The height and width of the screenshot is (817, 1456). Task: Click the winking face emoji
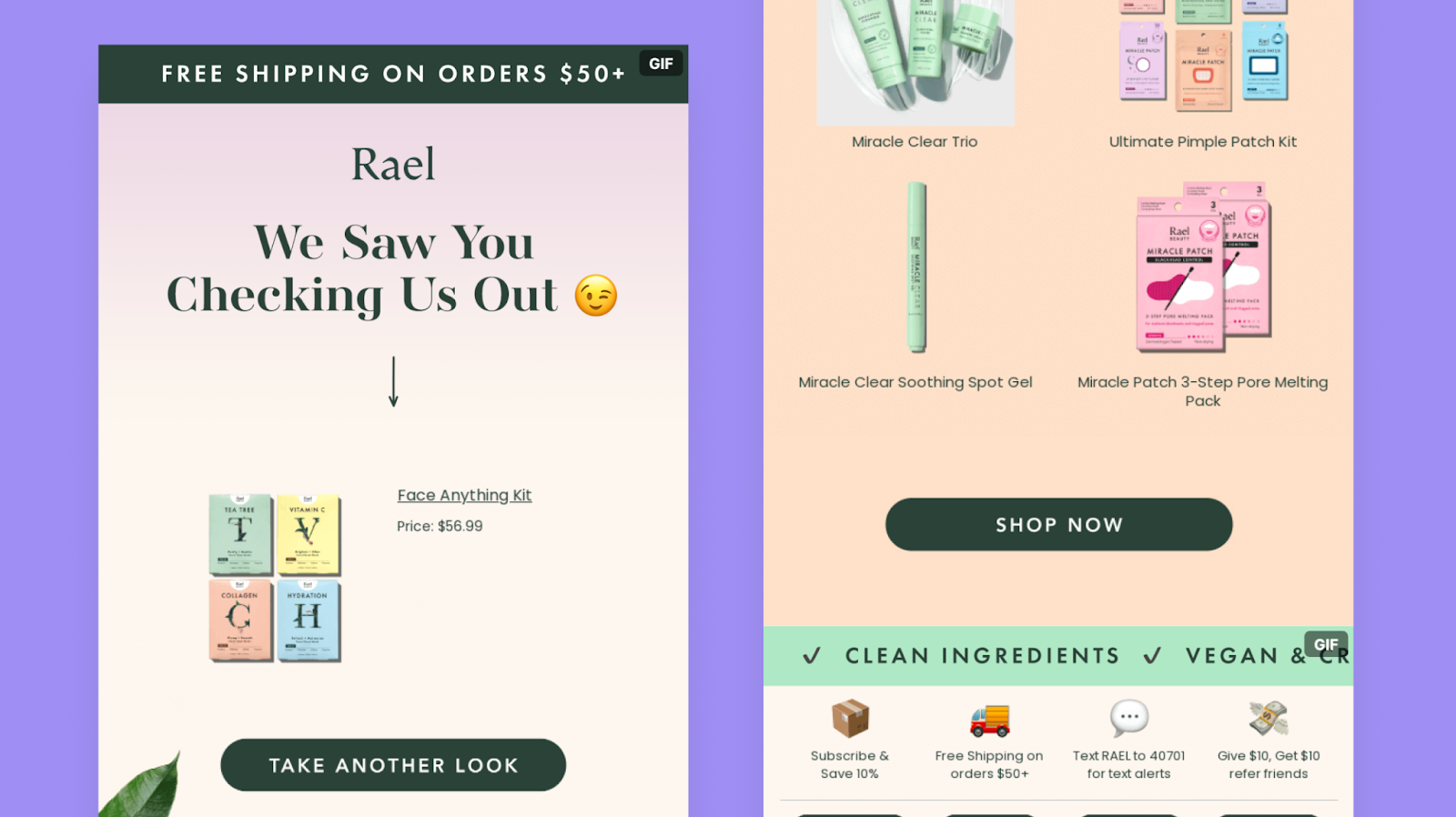tap(596, 296)
